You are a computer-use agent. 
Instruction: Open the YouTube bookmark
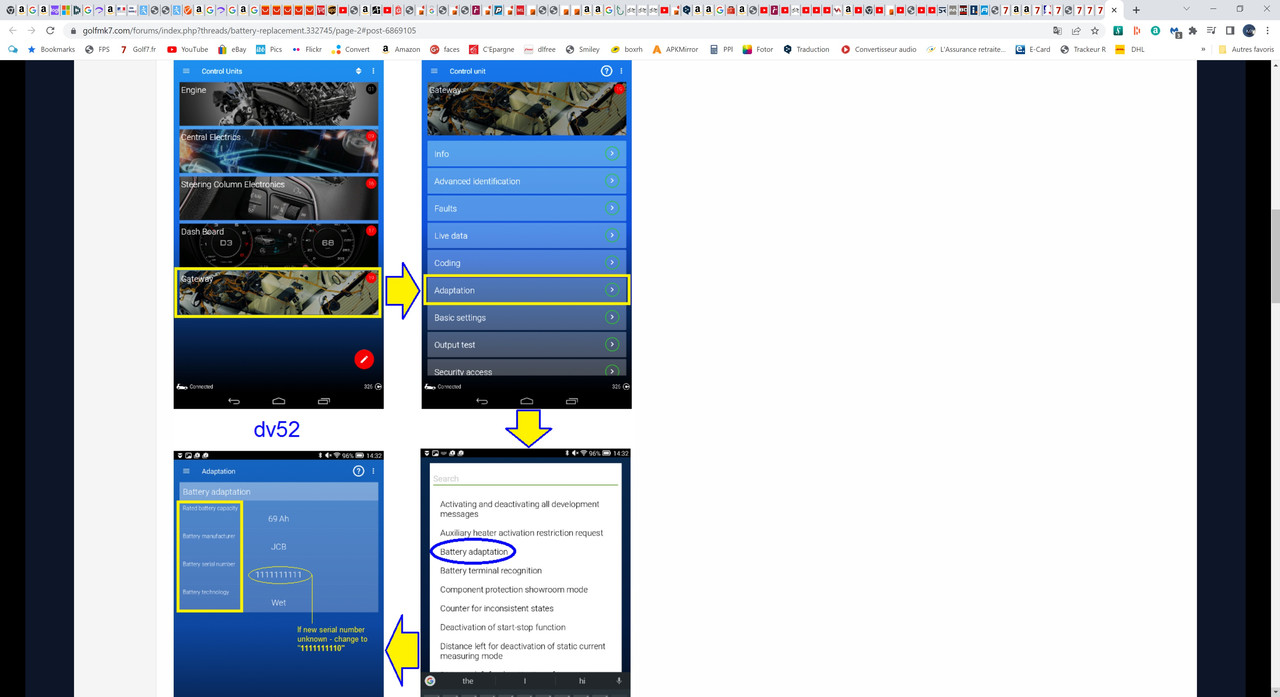tap(188, 49)
